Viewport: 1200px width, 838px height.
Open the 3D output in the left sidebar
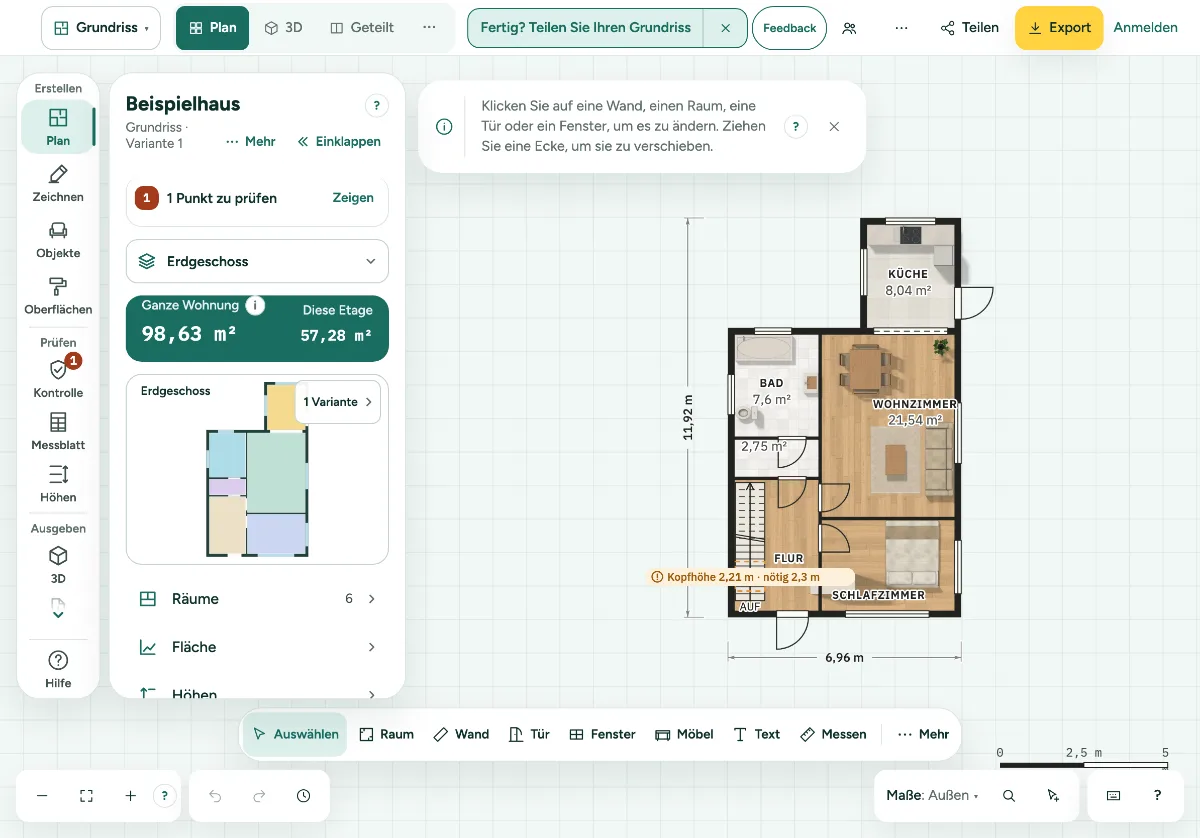click(x=58, y=564)
